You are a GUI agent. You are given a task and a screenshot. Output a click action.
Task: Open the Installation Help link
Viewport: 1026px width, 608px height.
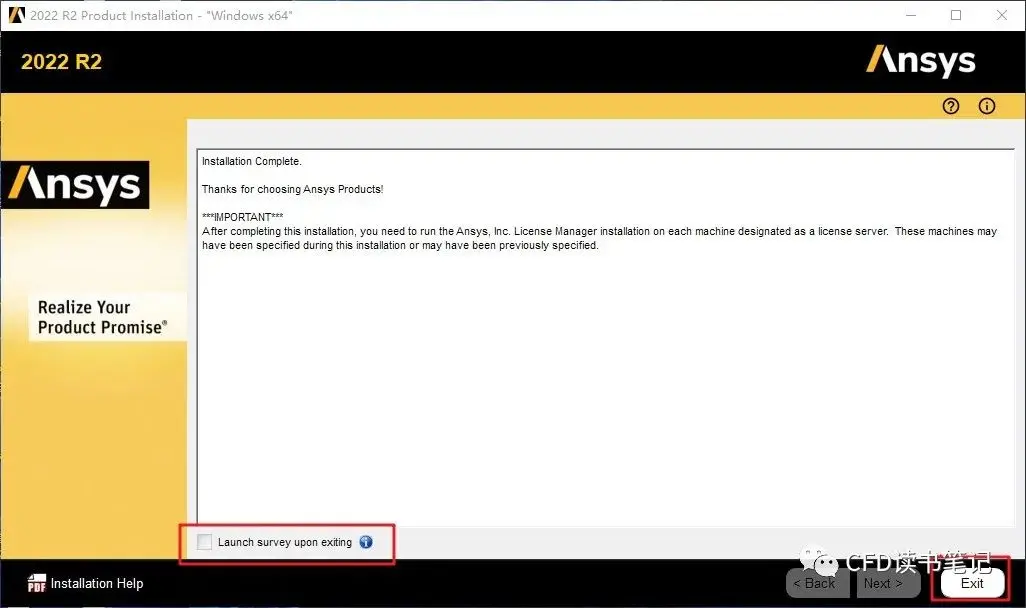(97, 583)
